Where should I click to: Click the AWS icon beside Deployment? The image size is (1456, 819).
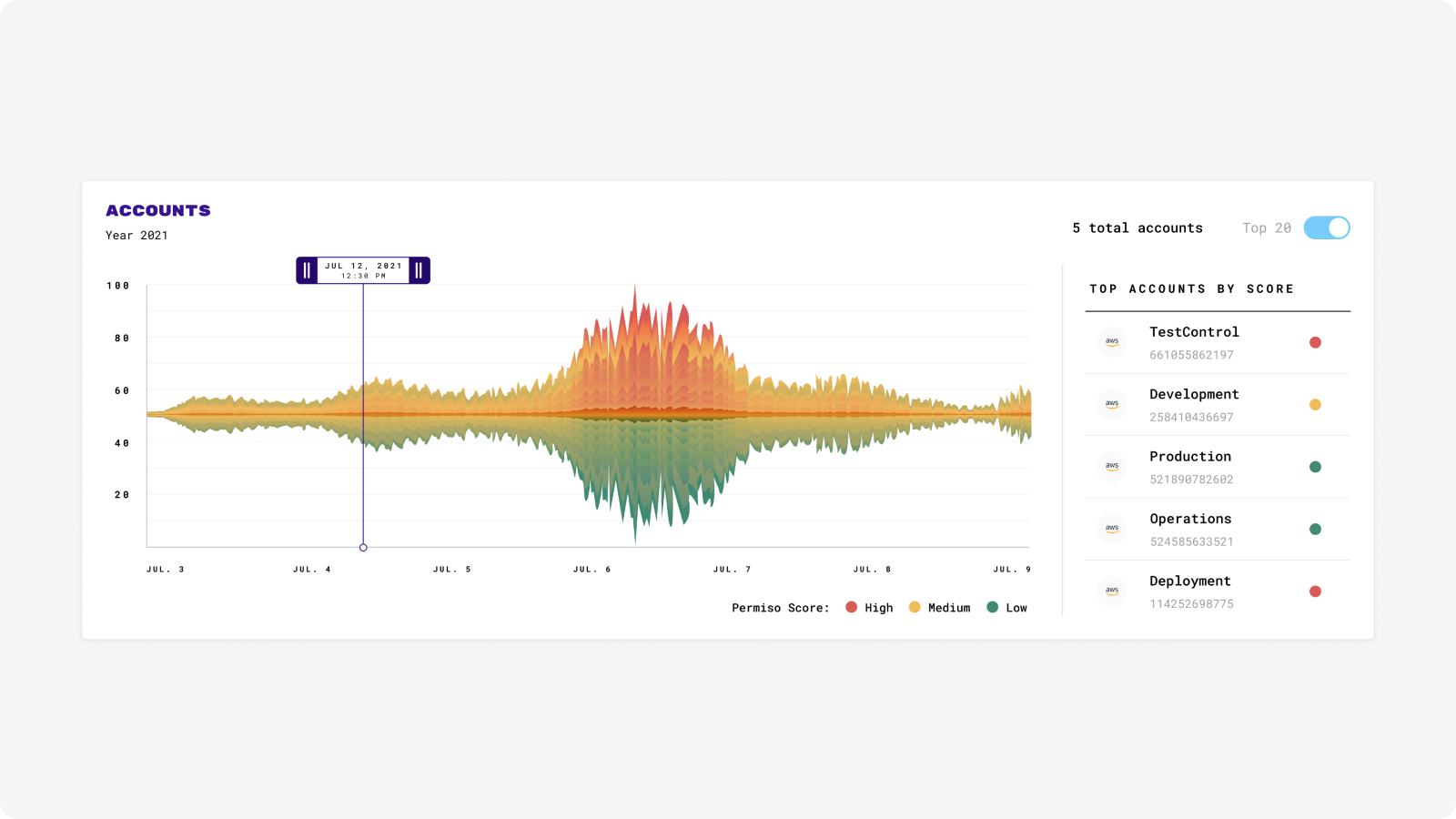point(1111,591)
